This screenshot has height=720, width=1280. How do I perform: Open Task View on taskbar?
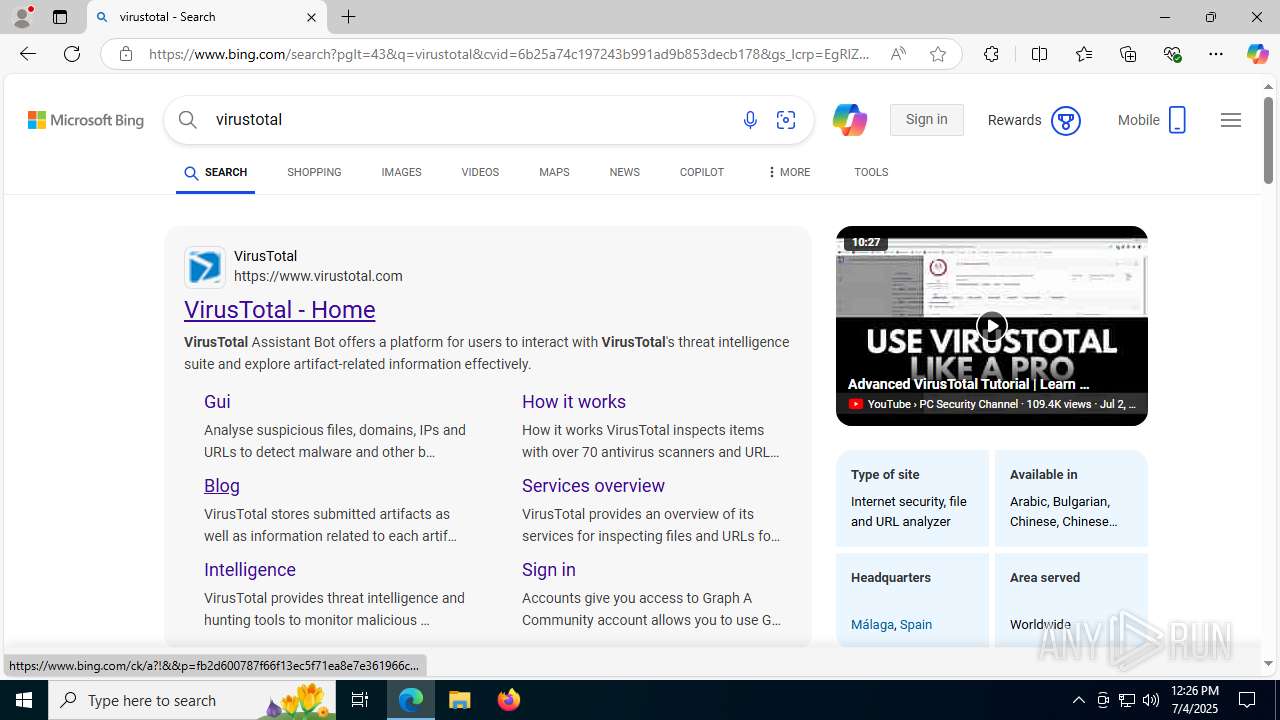(360, 700)
